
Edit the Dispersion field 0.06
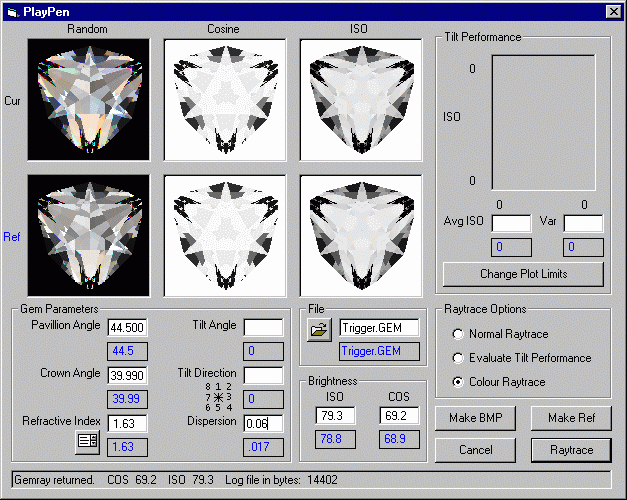coord(263,423)
